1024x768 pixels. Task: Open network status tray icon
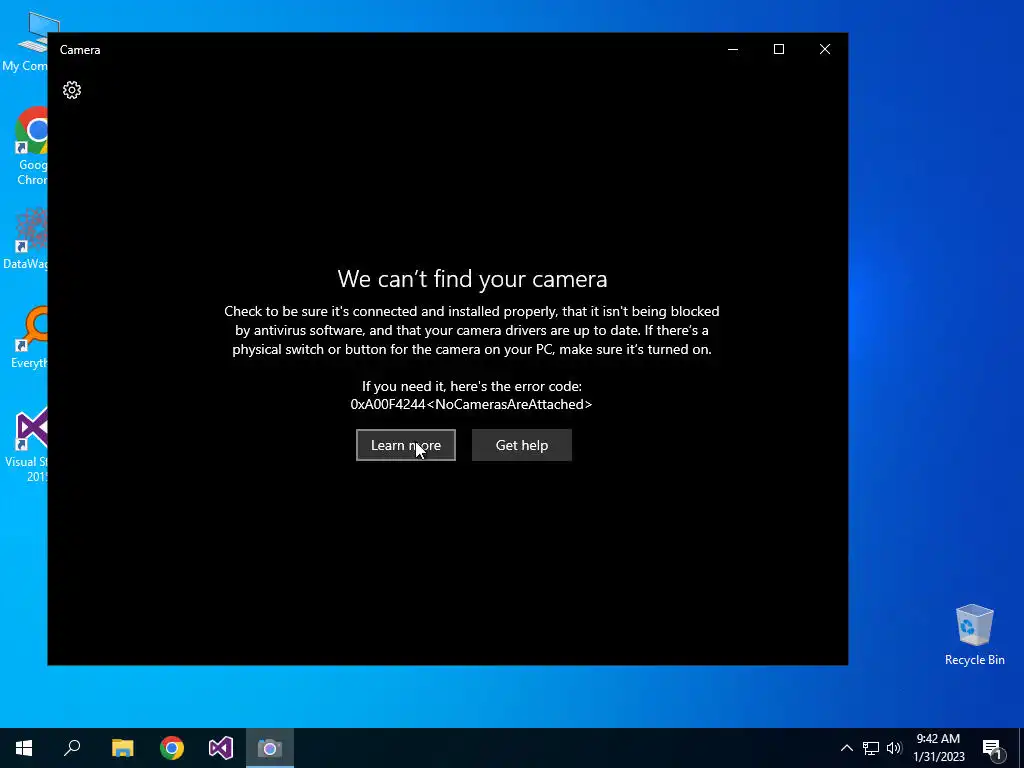click(x=871, y=748)
